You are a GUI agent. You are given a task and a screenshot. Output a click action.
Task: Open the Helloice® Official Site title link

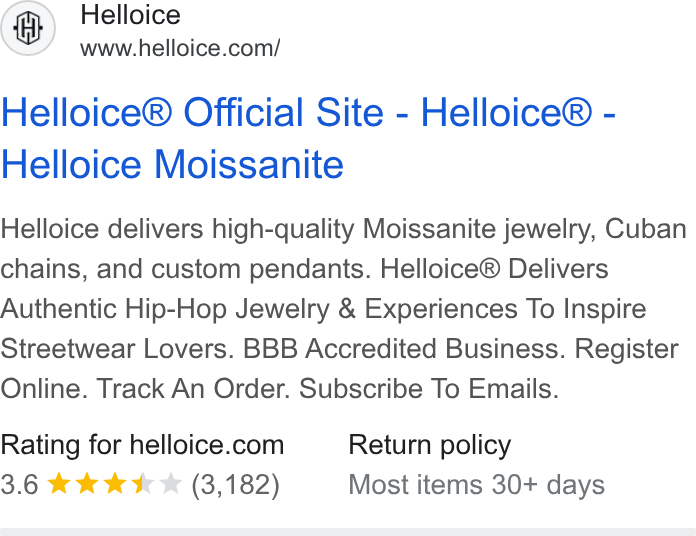[x=308, y=138]
